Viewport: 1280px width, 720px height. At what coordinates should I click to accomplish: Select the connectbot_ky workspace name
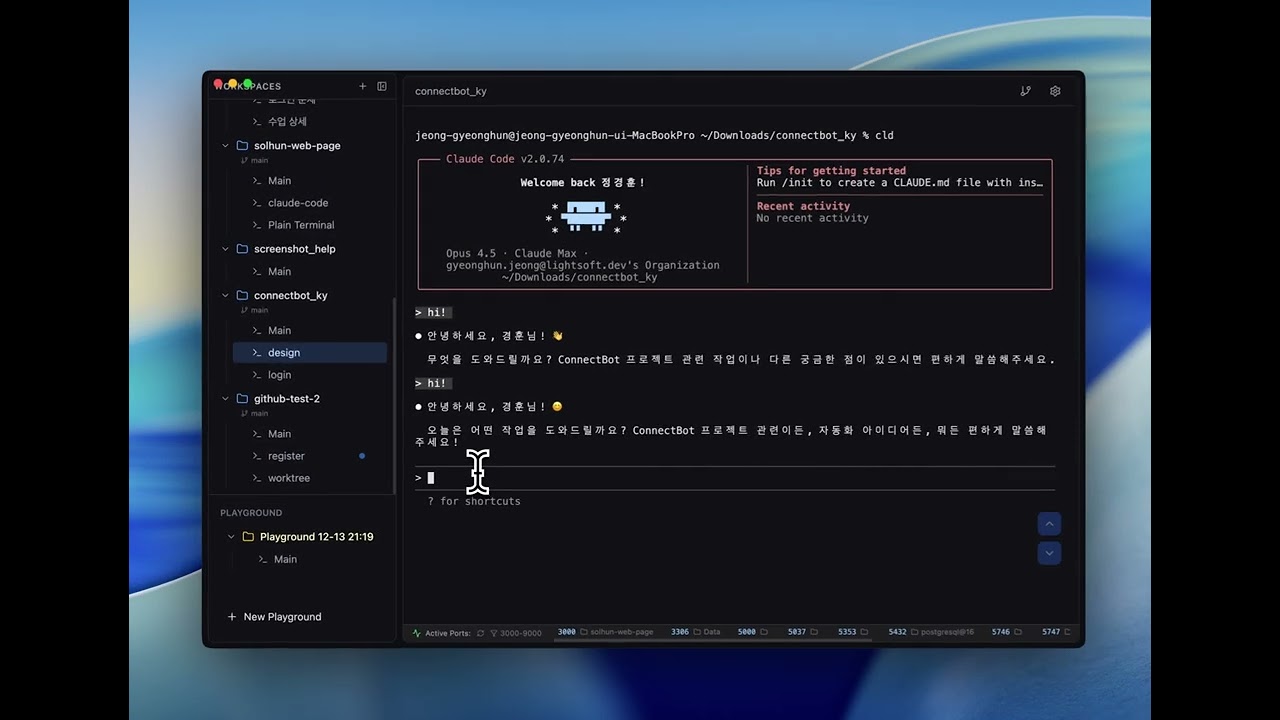[x=291, y=295]
